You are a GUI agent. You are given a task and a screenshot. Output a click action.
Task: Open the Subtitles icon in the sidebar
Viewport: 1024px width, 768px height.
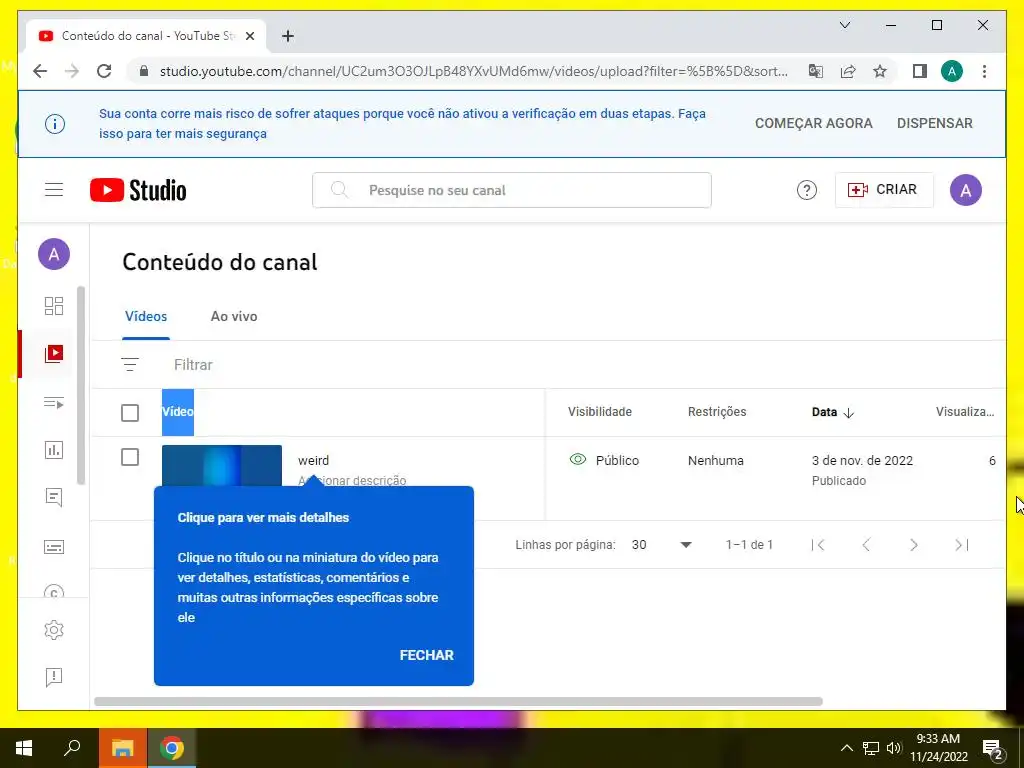(x=54, y=547)
